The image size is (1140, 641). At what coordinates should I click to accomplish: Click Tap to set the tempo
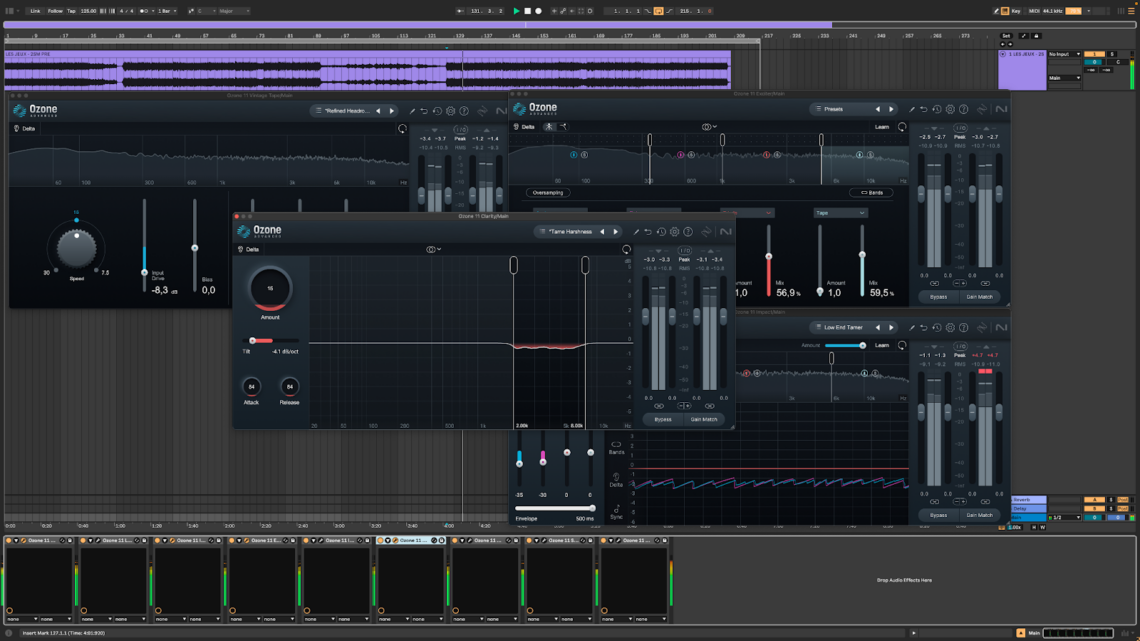72,11
